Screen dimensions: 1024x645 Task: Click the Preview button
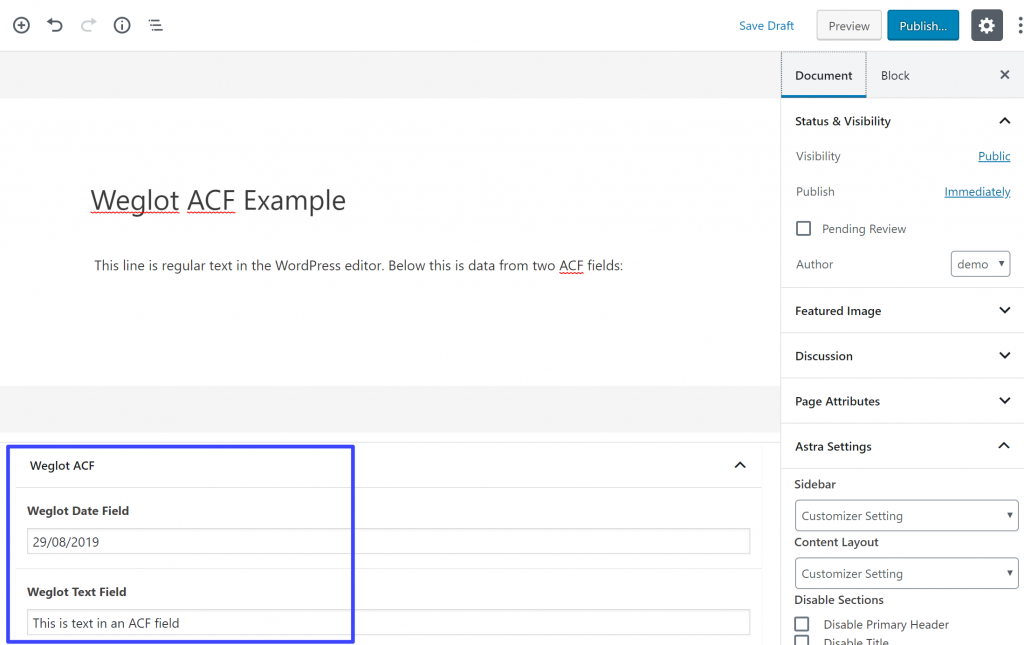pos(849,25)
